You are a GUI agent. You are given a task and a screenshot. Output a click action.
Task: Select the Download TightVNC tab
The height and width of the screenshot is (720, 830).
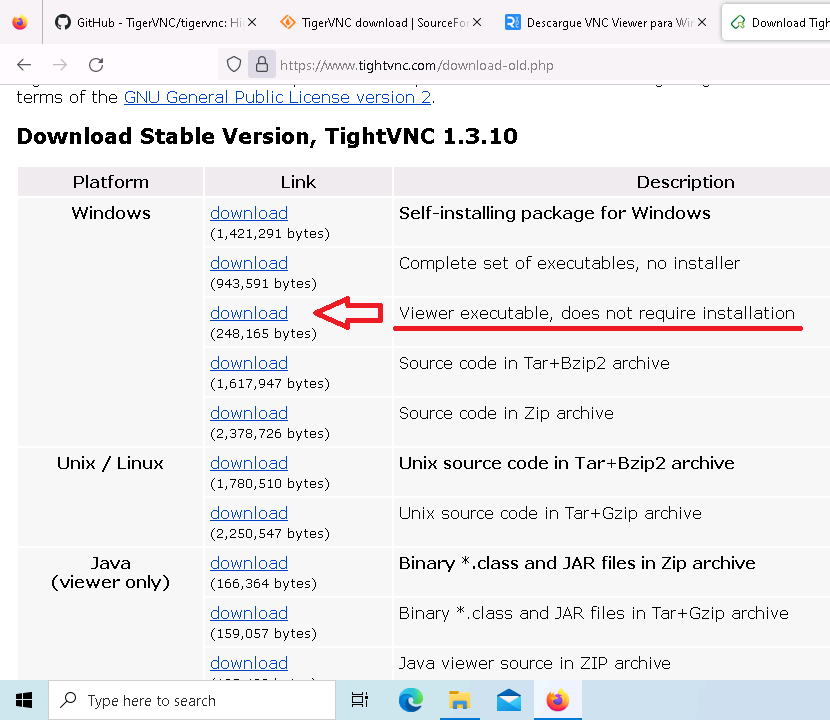coord(778,22)
